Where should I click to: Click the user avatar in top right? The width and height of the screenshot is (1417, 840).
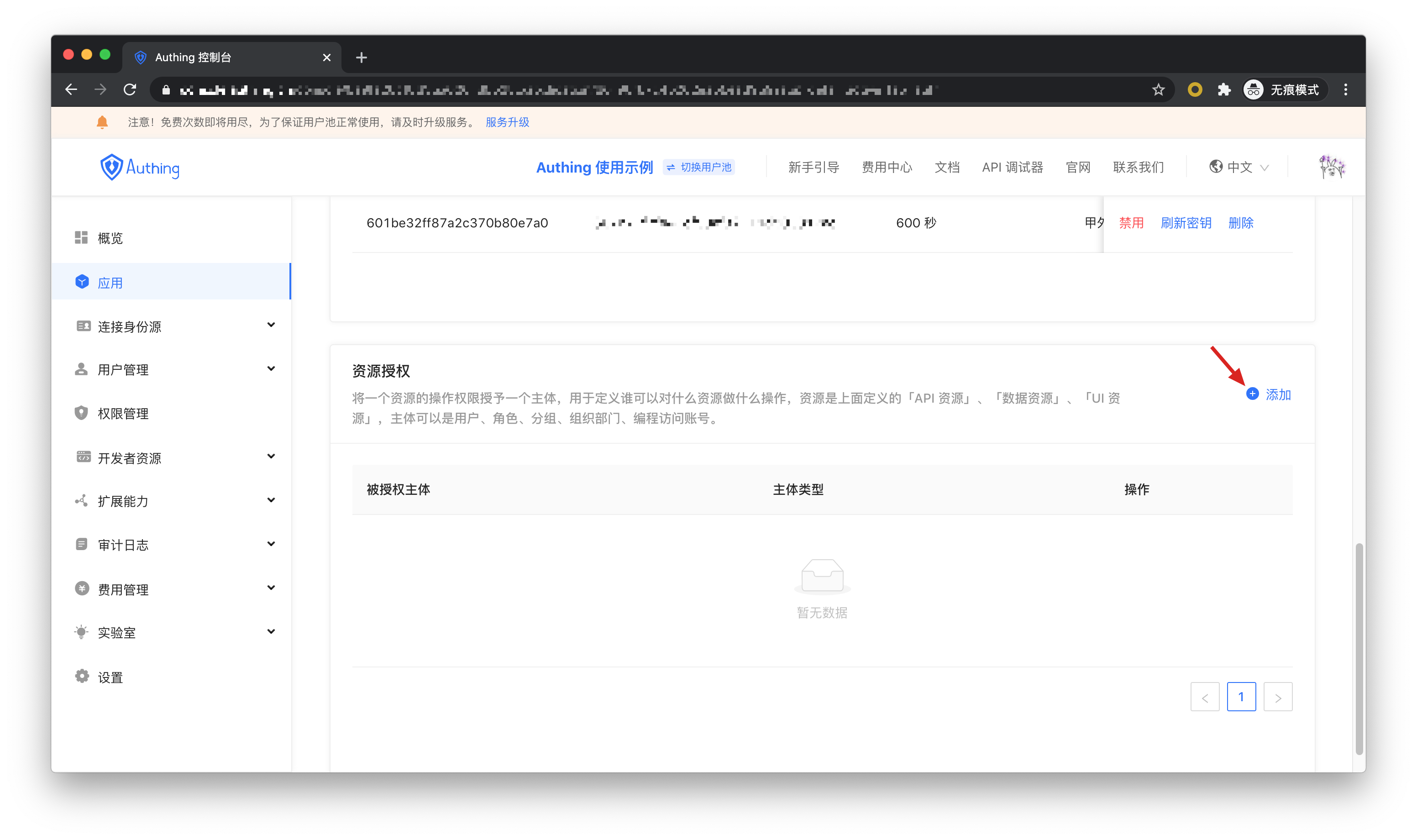click(x=1332, y=167)
